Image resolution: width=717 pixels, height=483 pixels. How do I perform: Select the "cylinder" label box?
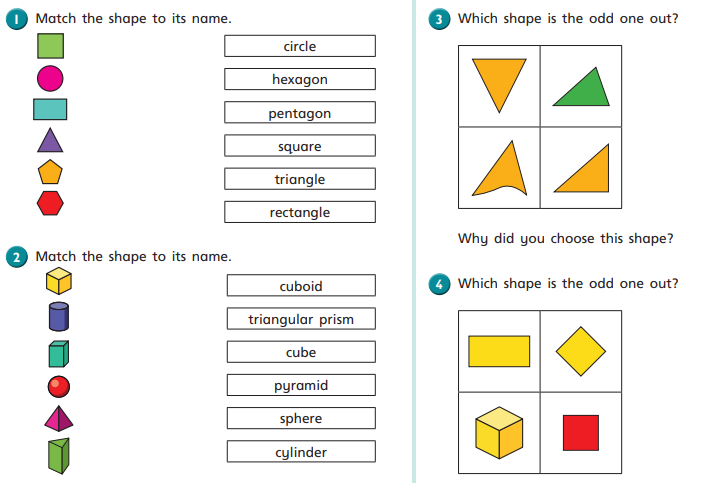301,452
